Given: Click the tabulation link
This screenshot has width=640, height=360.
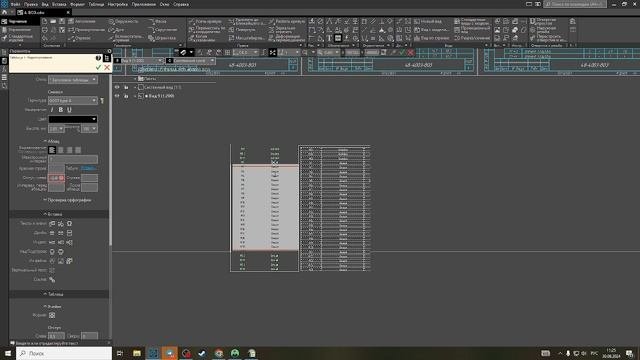Looking at the screenshot, I should coord(88,168).
